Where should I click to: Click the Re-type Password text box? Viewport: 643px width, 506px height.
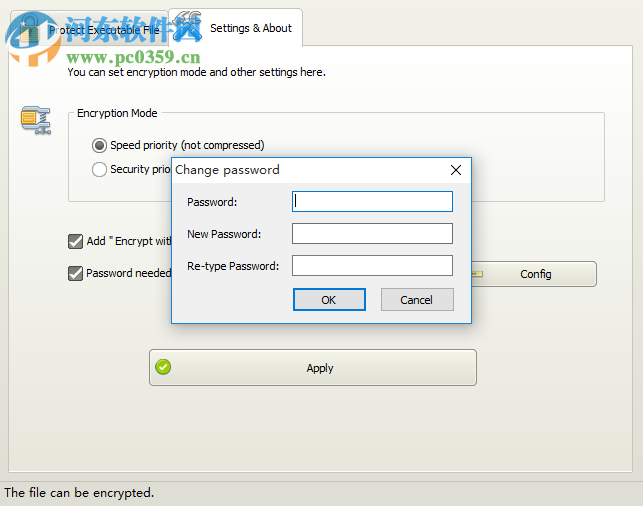coord(372,266)
